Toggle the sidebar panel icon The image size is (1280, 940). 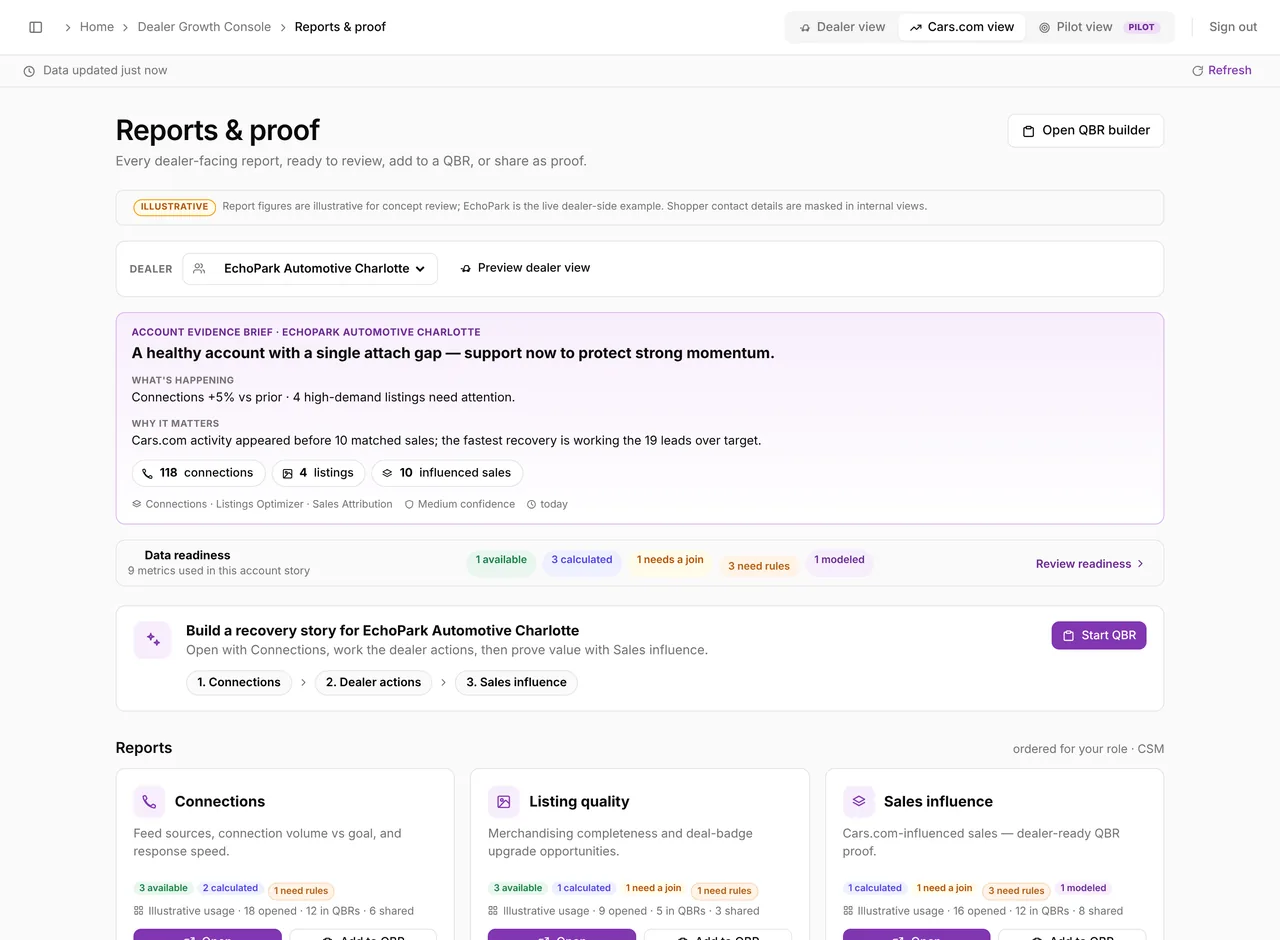coord(36,27)
